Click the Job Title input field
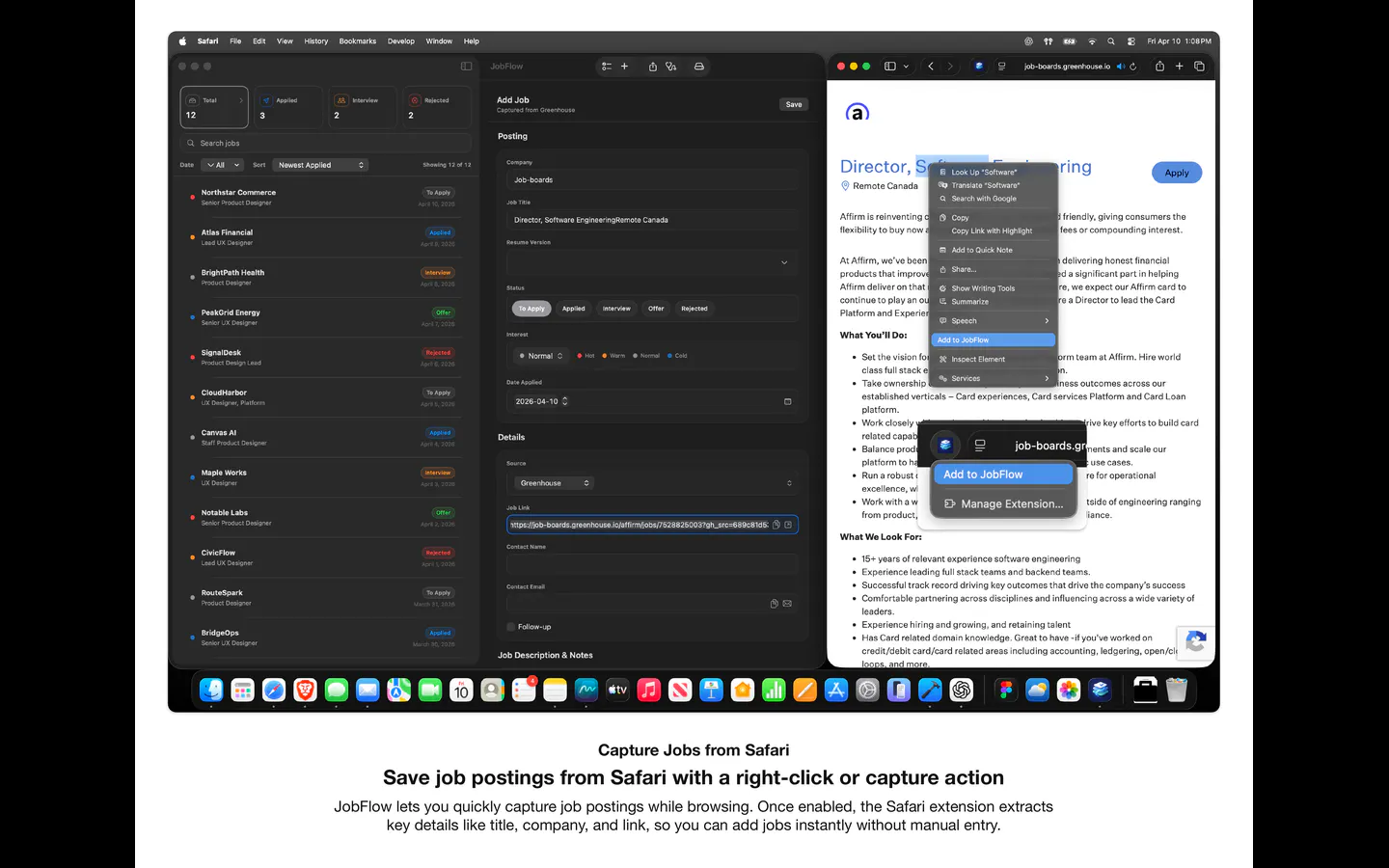The width and height of the screenshot is (1389, 868). point(652,220)
